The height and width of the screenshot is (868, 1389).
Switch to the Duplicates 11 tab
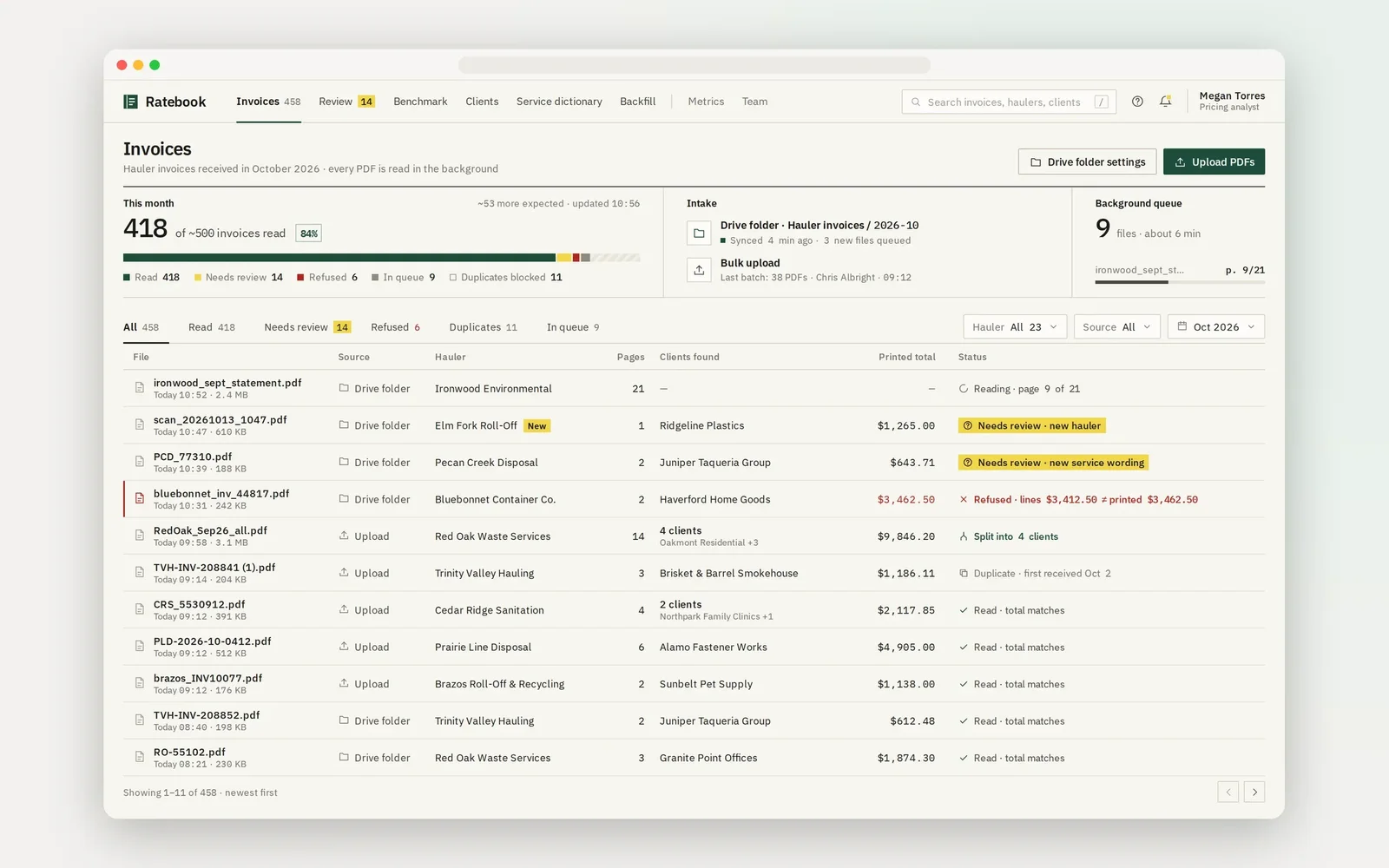click(x=483, y=327)
